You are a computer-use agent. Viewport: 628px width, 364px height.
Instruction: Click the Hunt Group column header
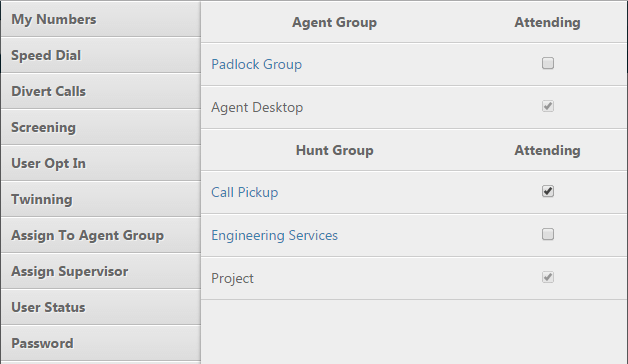tap(334, 151)
